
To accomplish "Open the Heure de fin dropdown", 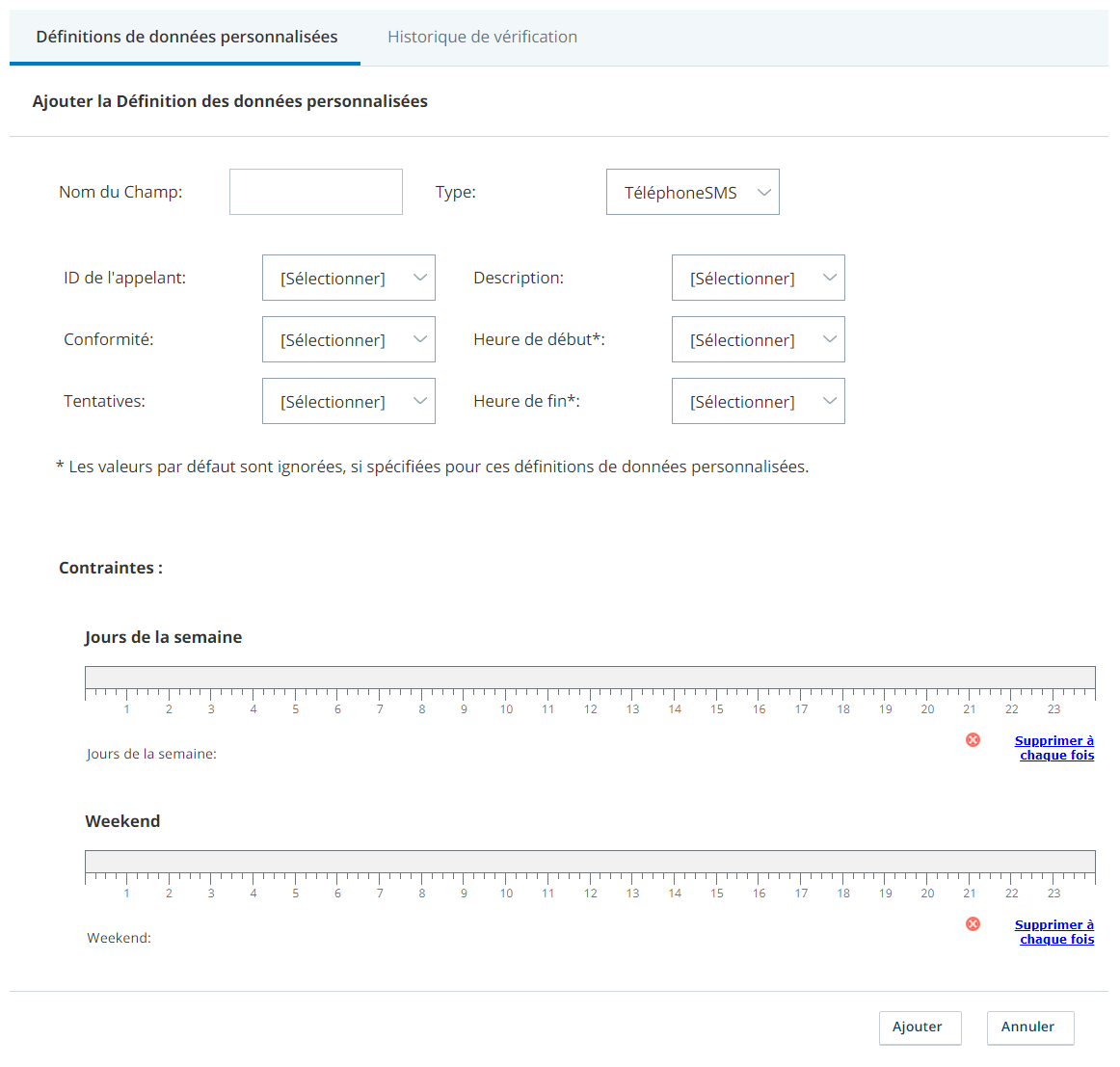I will (x=758, y=401).
